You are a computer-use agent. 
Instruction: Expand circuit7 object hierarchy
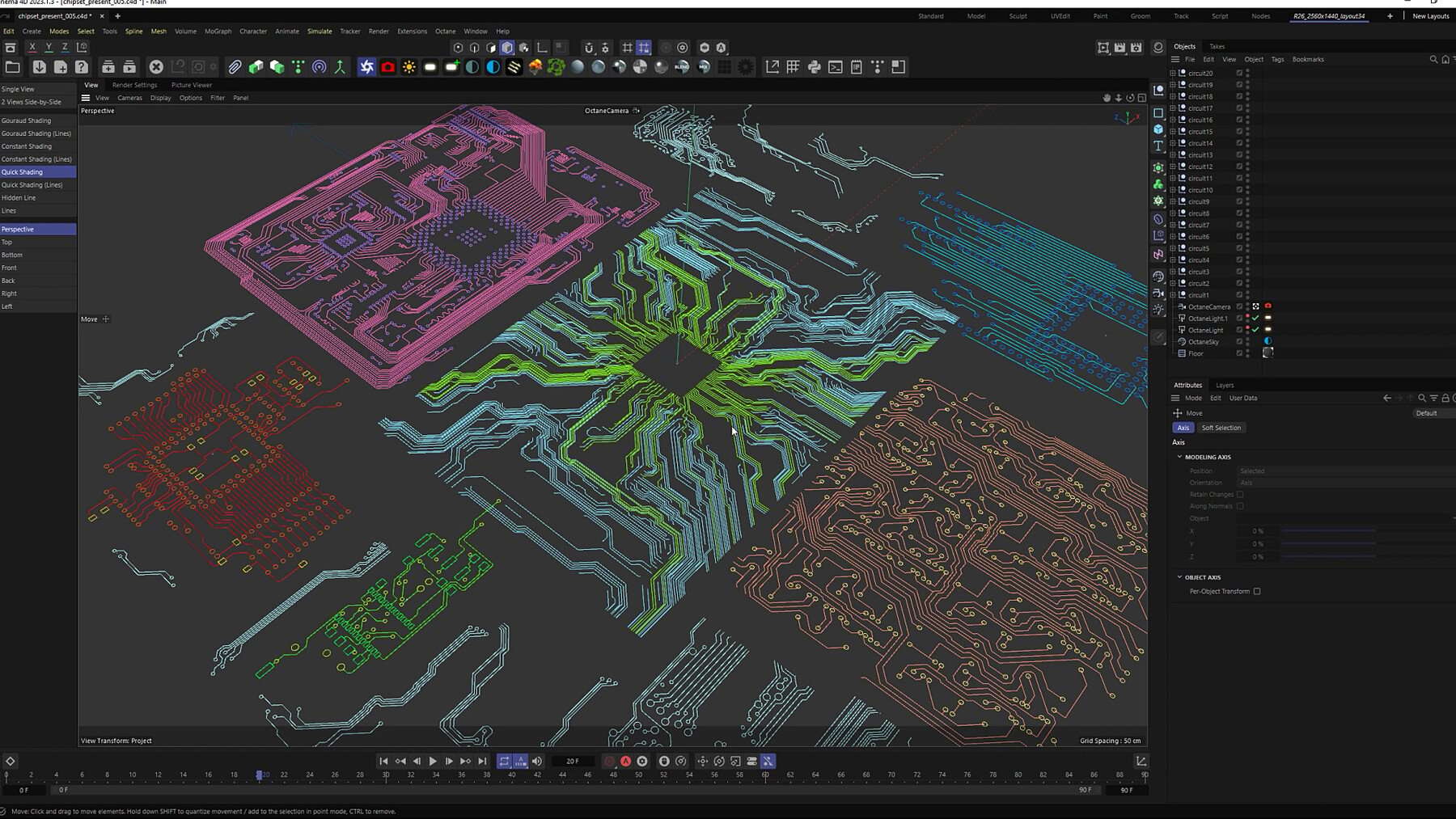point(1172,225)
